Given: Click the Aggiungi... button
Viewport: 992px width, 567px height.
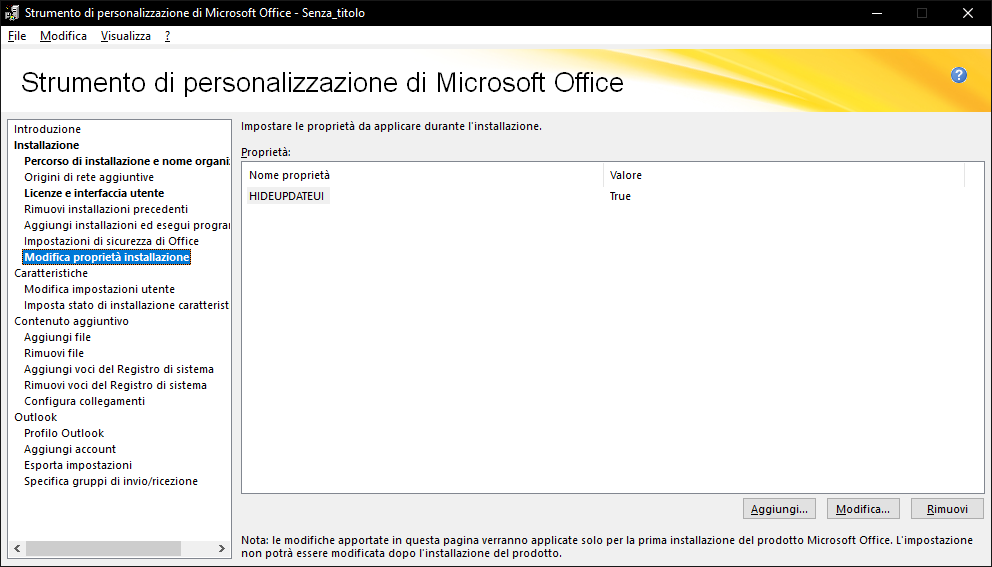Looking at the screenshot, I should (779, 509).
